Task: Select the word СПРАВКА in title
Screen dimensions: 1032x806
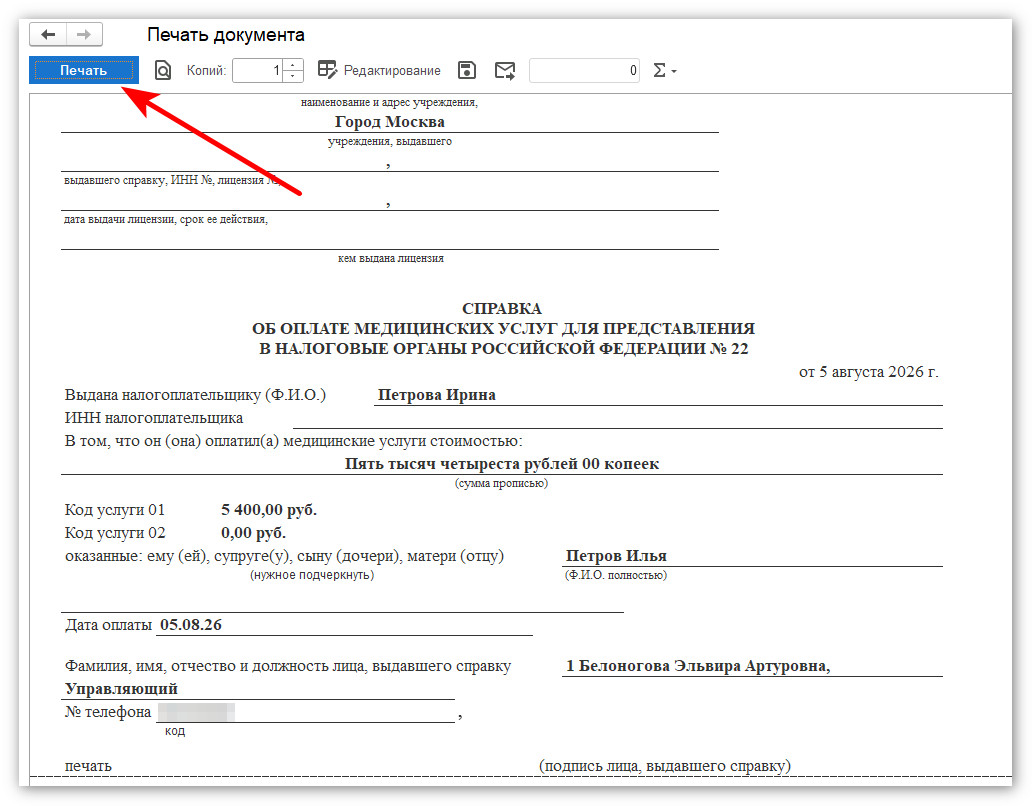Action: (502, 309)
